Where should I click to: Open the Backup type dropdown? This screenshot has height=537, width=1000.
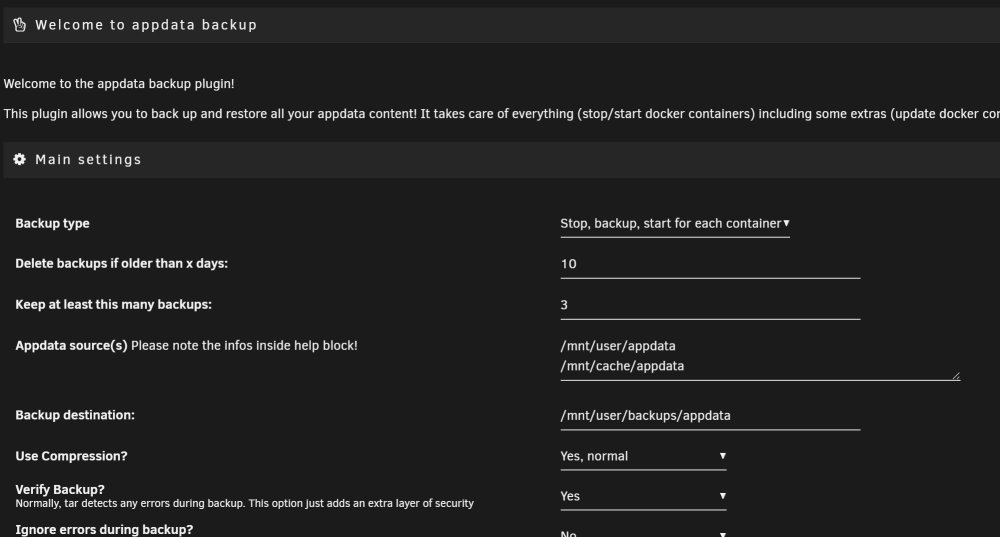[675, 224]
